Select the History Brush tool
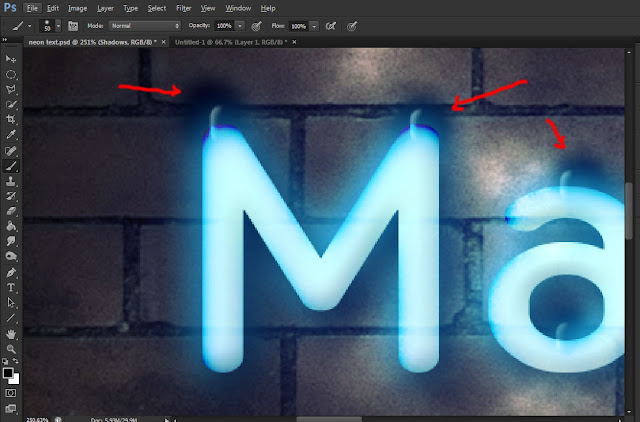 click(x=11, y=196)
